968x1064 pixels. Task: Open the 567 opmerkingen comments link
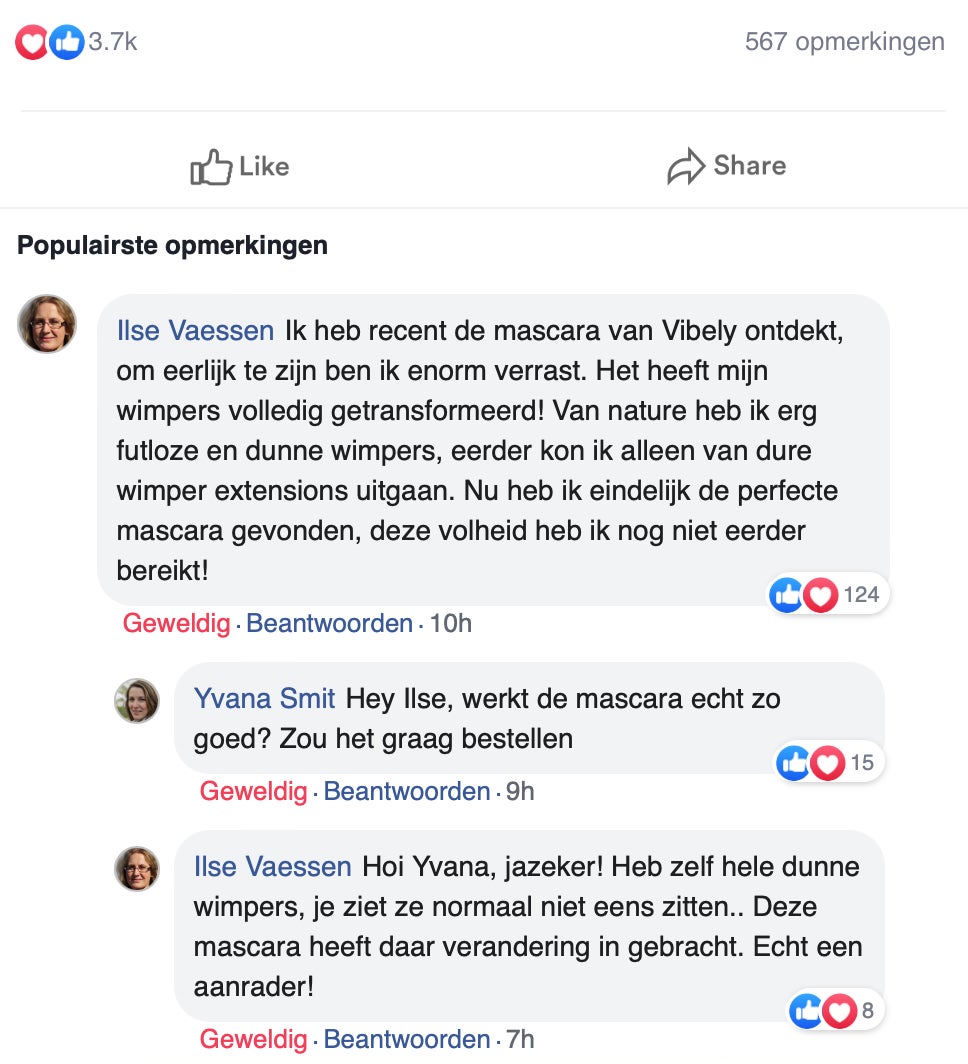click(845, 41)
